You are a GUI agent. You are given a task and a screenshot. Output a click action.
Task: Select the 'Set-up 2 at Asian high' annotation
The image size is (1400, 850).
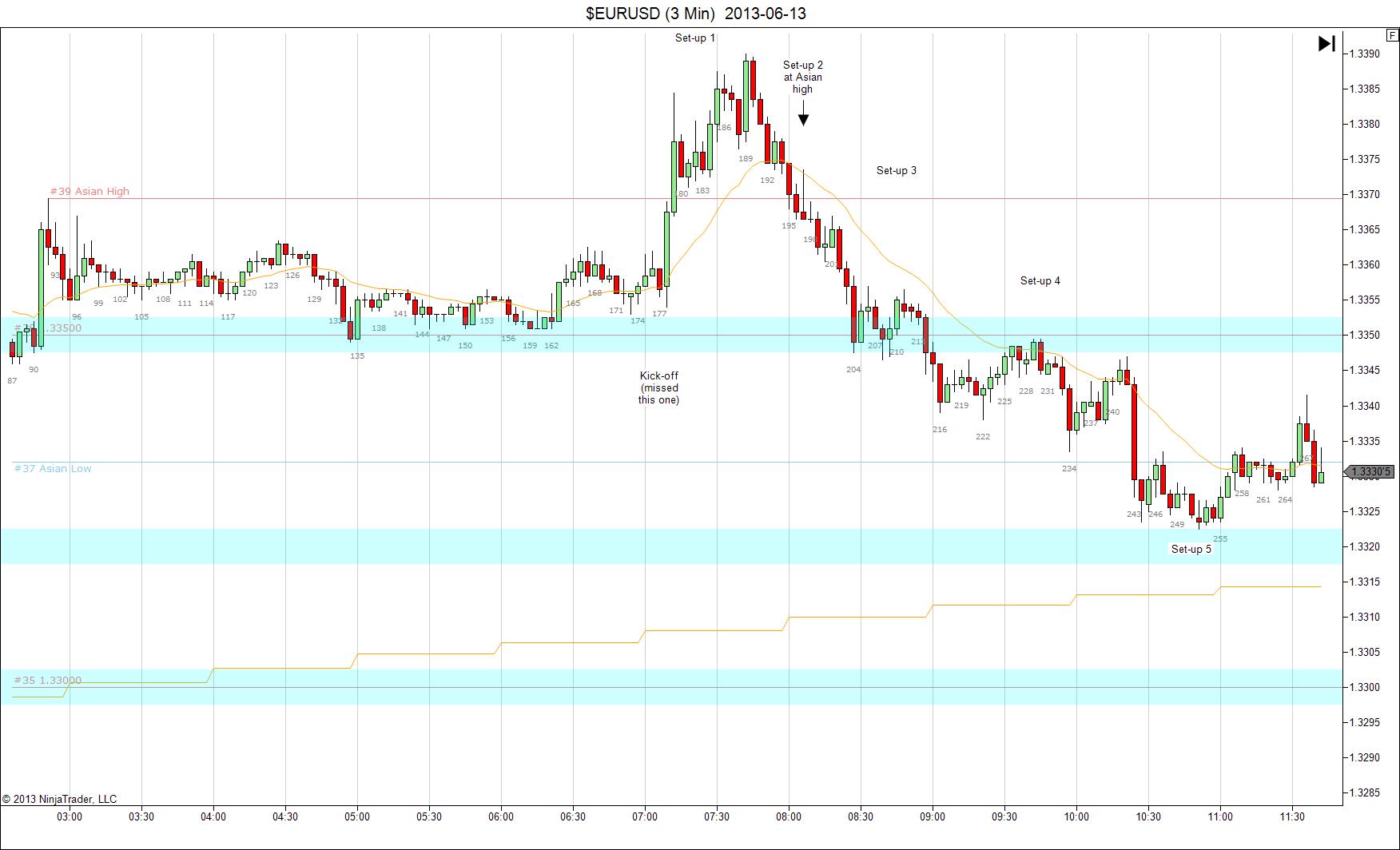click(803, 77)
